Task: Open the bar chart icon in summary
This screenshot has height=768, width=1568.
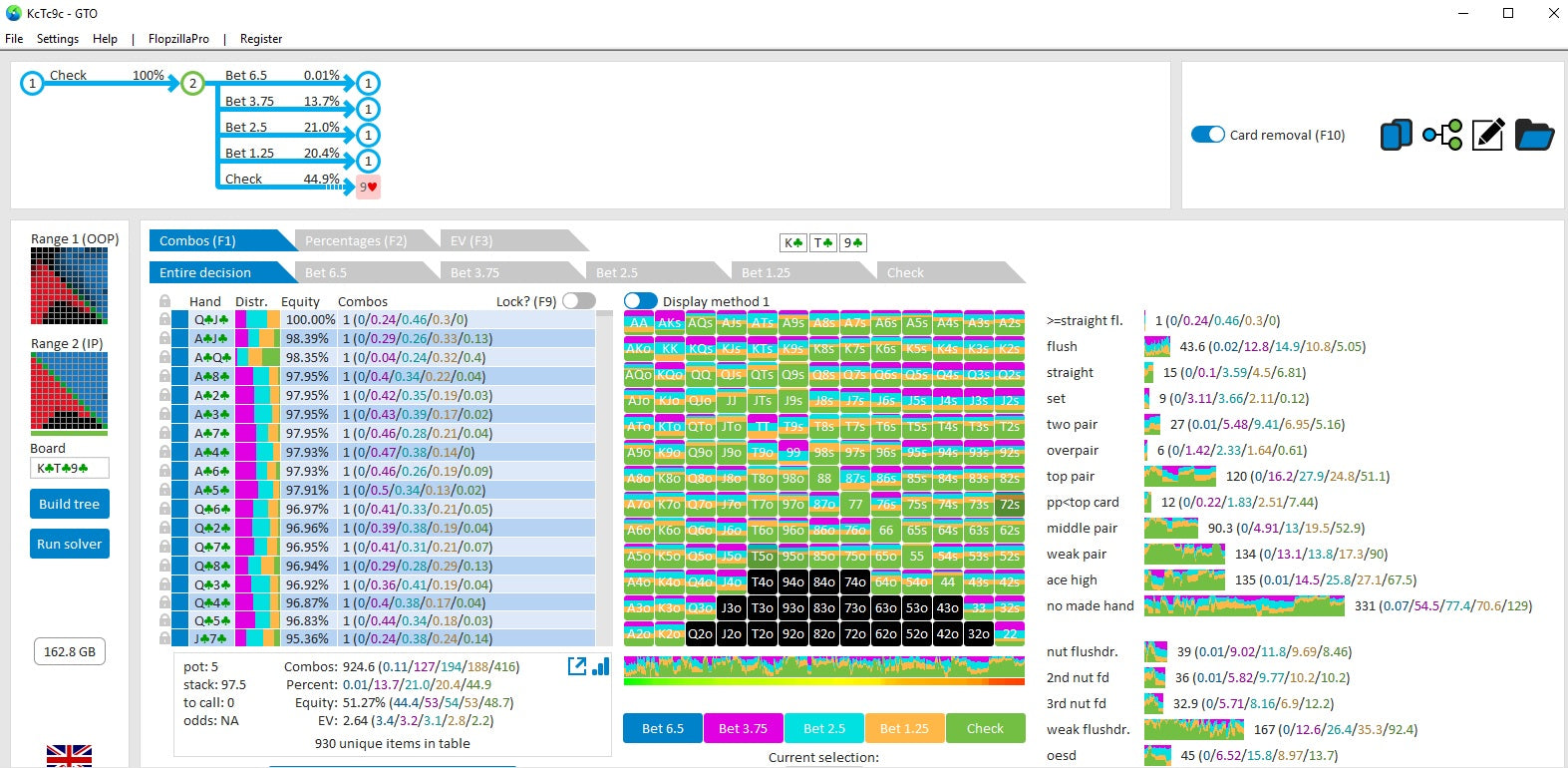Action: [x=601, y=666]
